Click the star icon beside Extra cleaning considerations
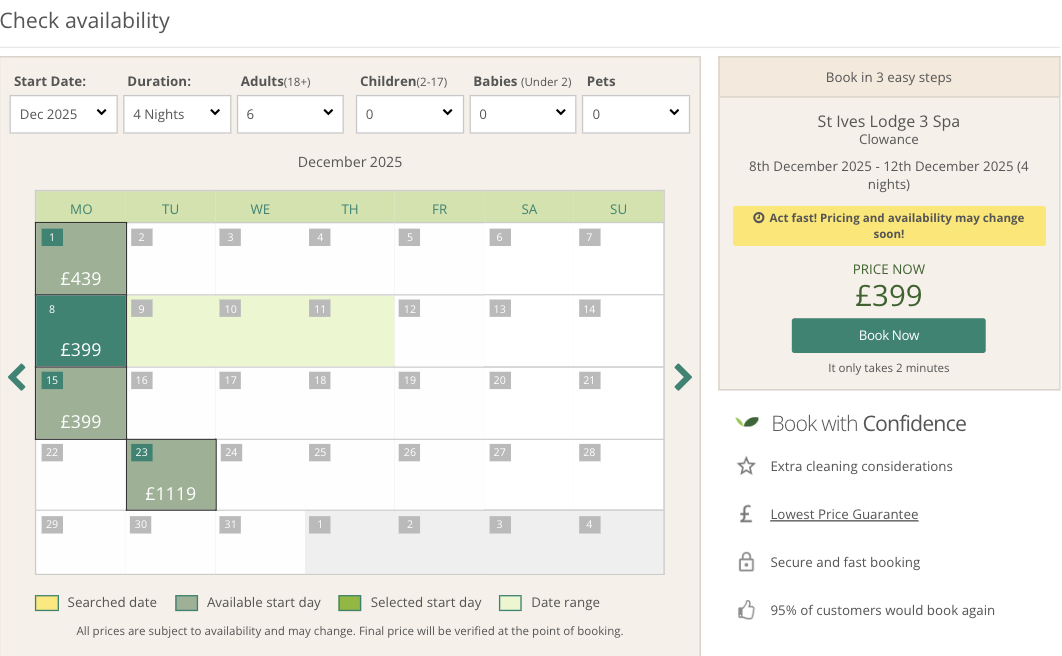The height and width of the screenshot is (656, 1062). (746, 466)
